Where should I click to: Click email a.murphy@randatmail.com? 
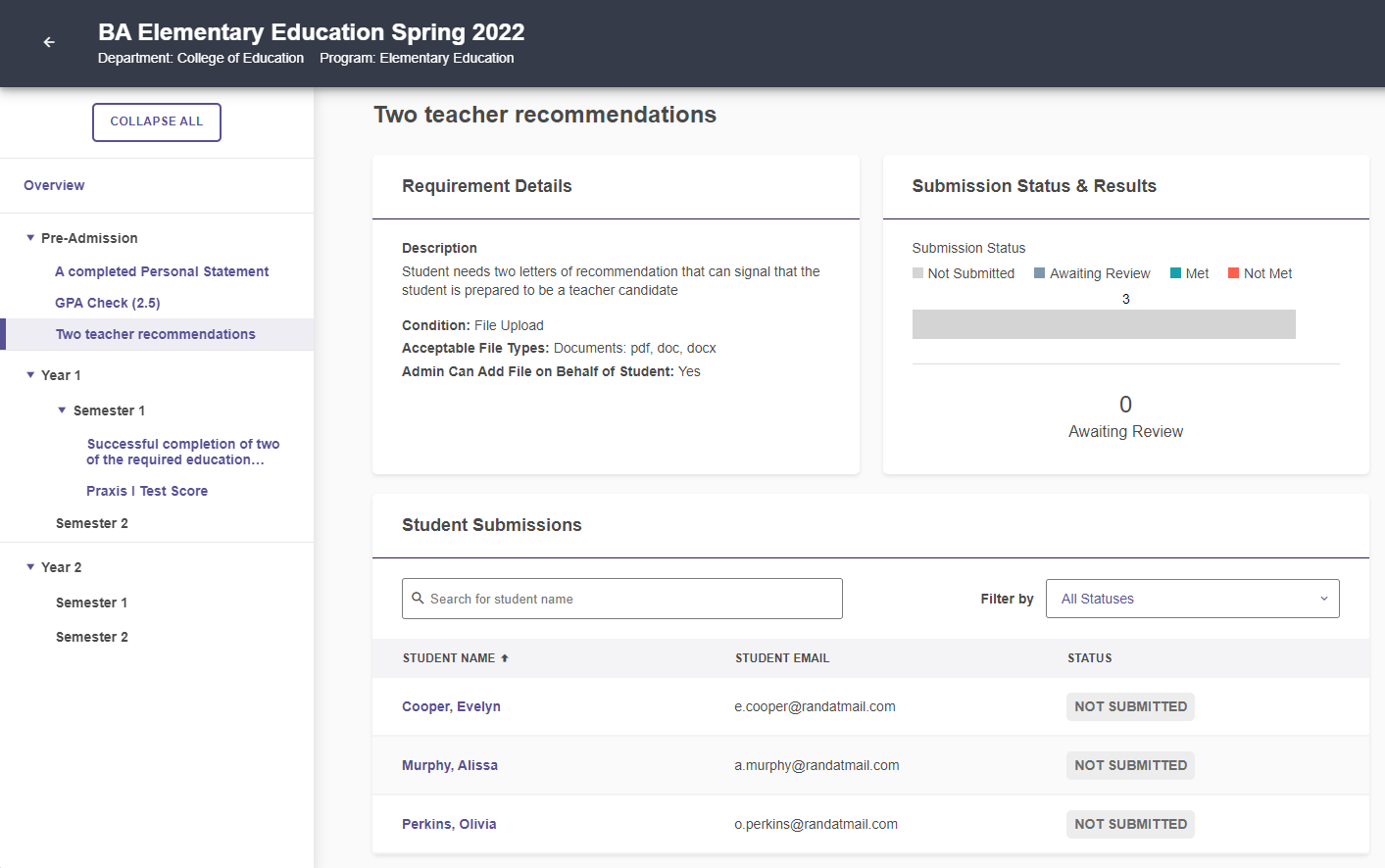[x=816, y=765]
